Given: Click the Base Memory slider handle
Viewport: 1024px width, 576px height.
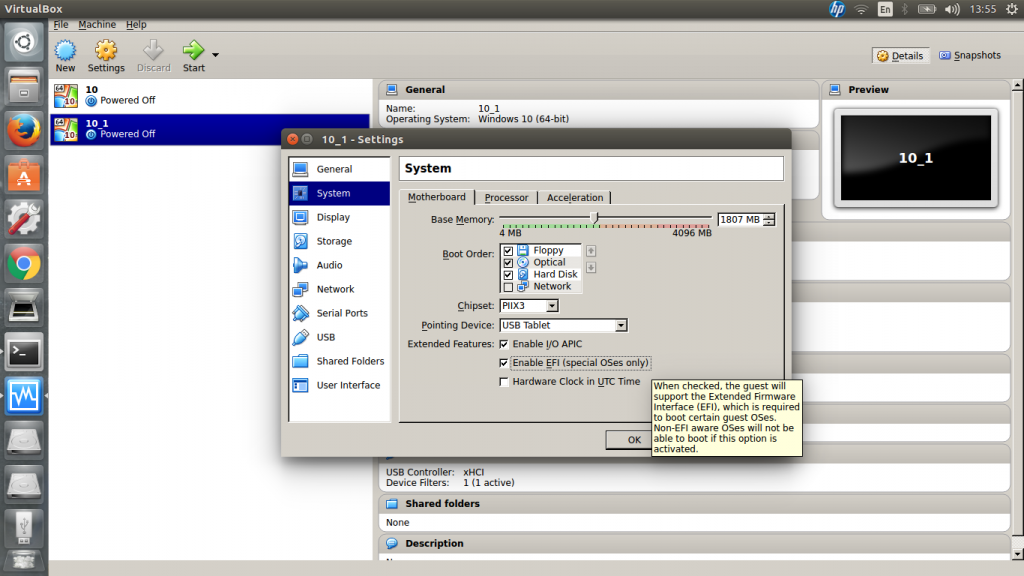Looking at the screenshot, I should pyautogui.click(x=595, y=217).
